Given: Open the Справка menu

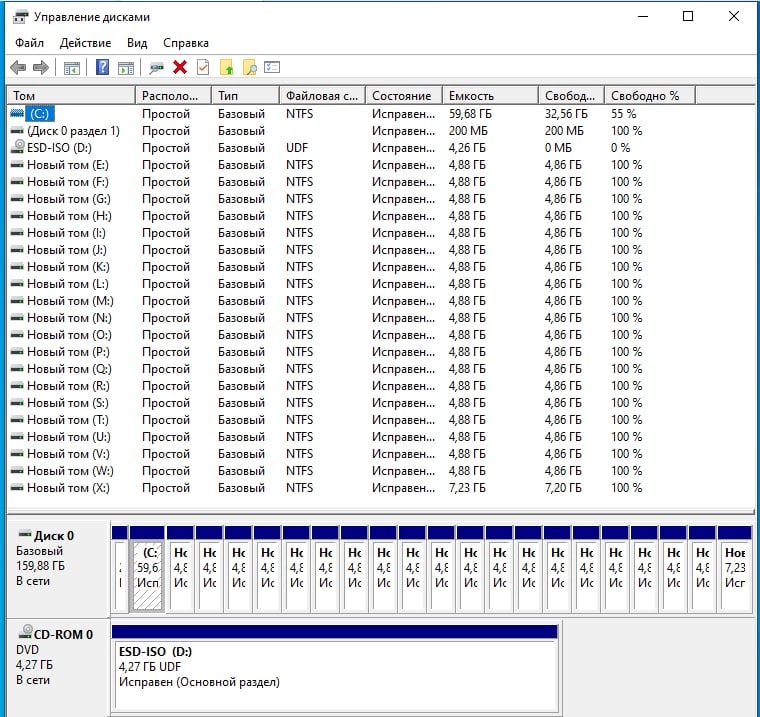Looking at the screenshot, I should pyautogui.click(x=186, y=43).
